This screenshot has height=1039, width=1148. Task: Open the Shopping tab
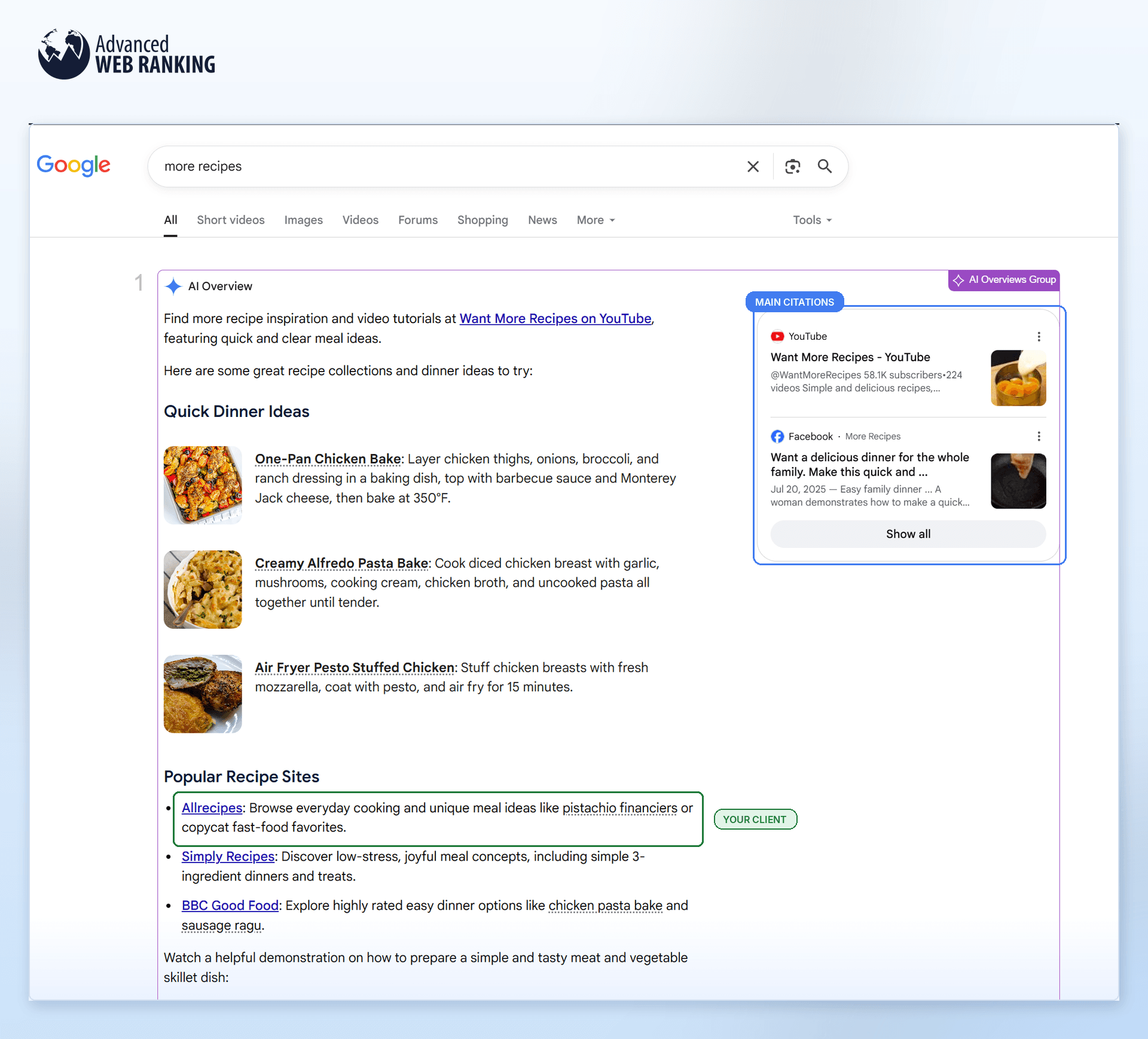tap(483, 220)
